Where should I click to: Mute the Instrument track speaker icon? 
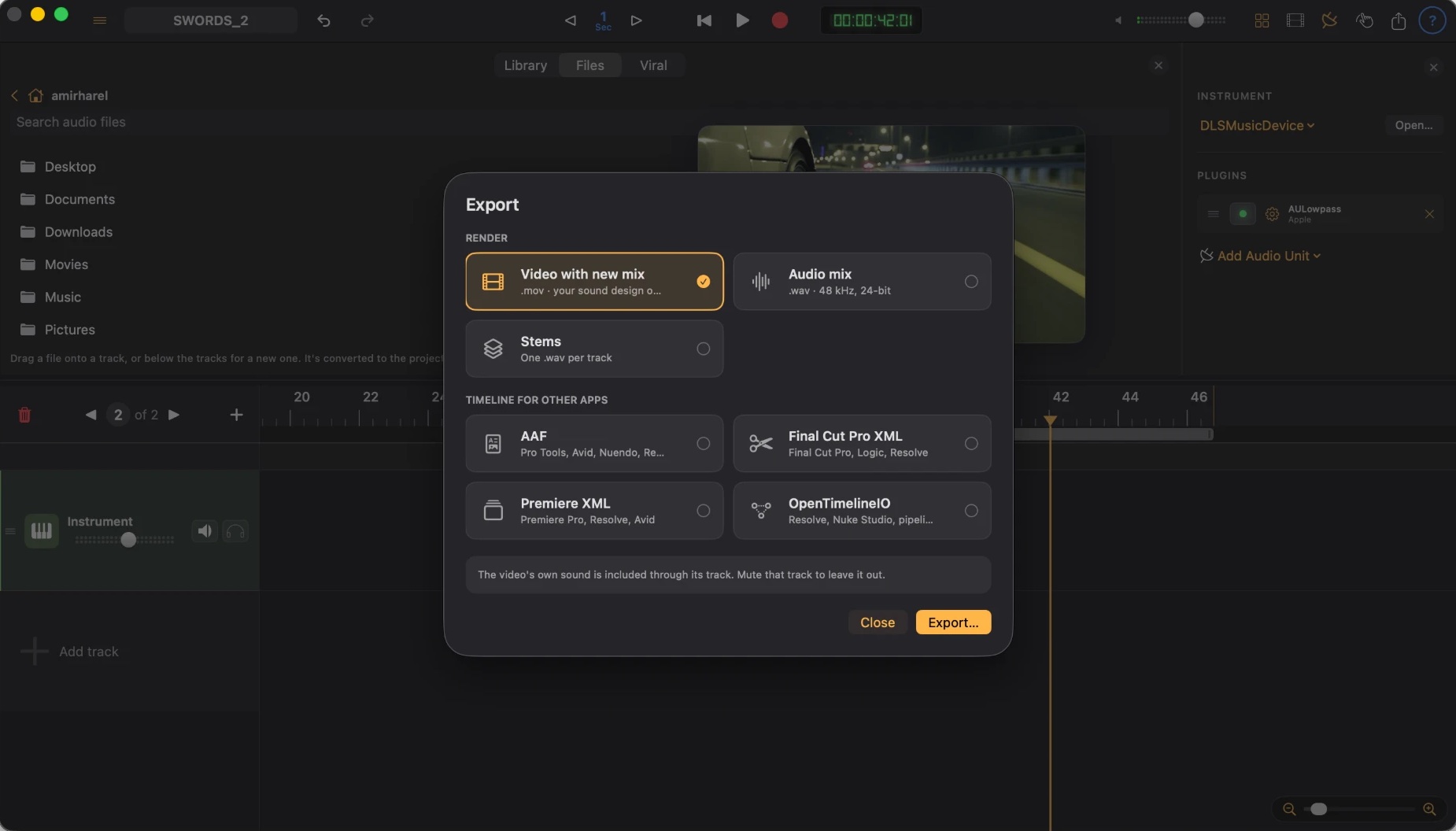pyautogui.click(x=205, y=531)
